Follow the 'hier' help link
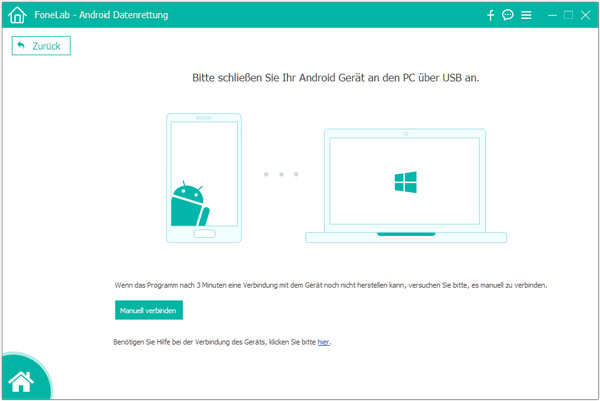 tap(323, 342)
